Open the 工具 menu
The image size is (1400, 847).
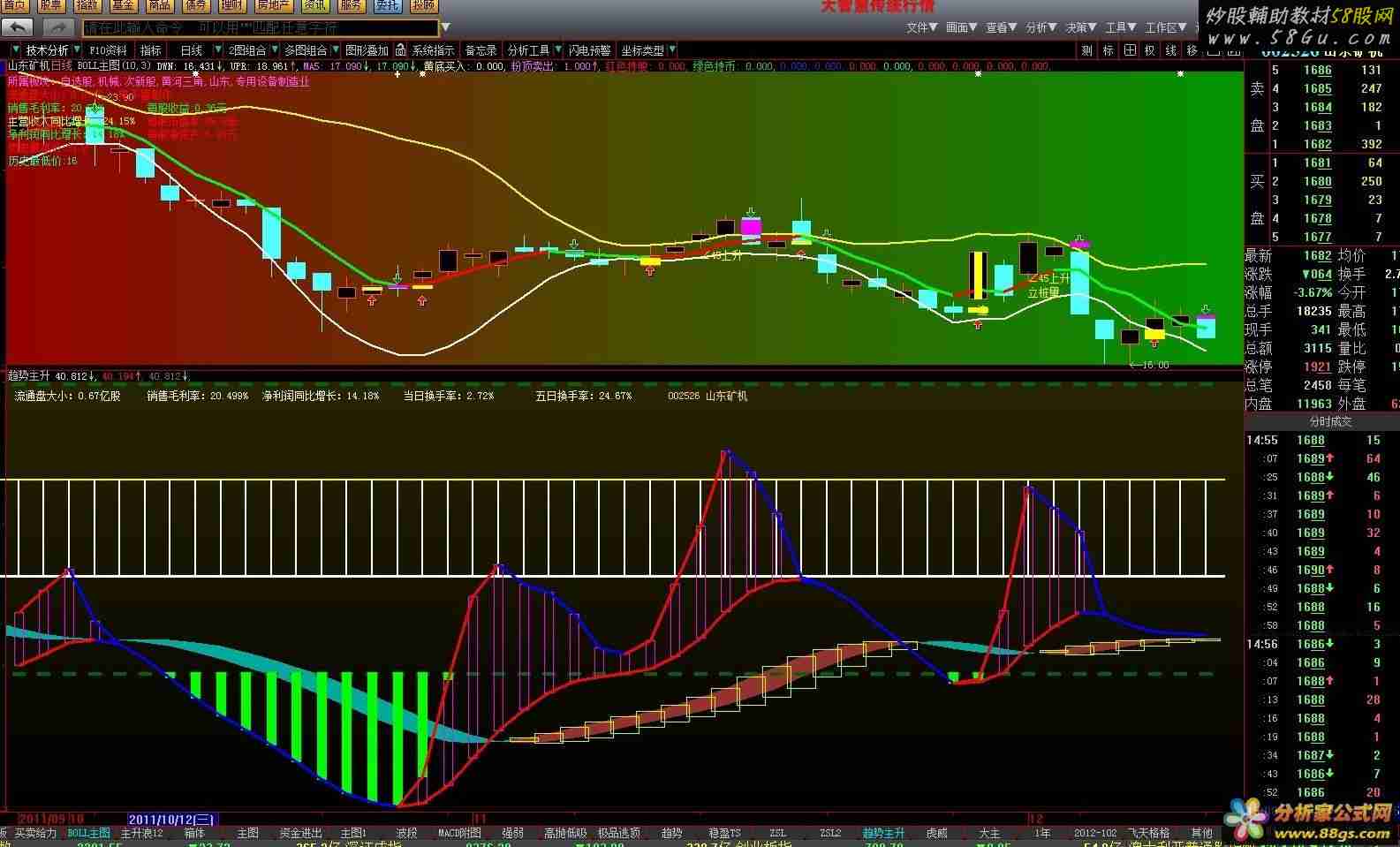pyautogui.click(x=1120, y=27)
